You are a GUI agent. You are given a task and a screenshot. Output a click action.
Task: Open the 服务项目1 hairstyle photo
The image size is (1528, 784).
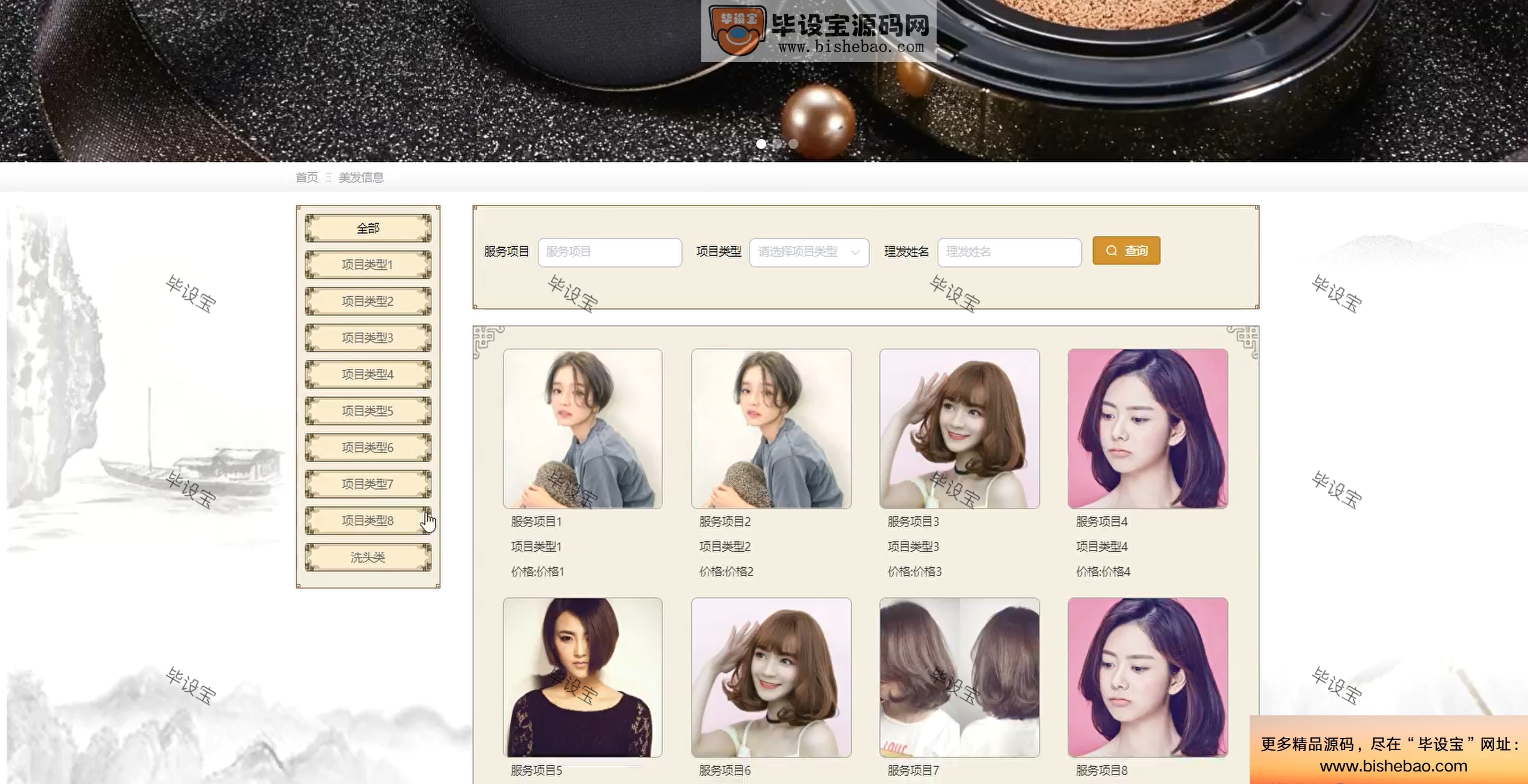click(582, 429)
